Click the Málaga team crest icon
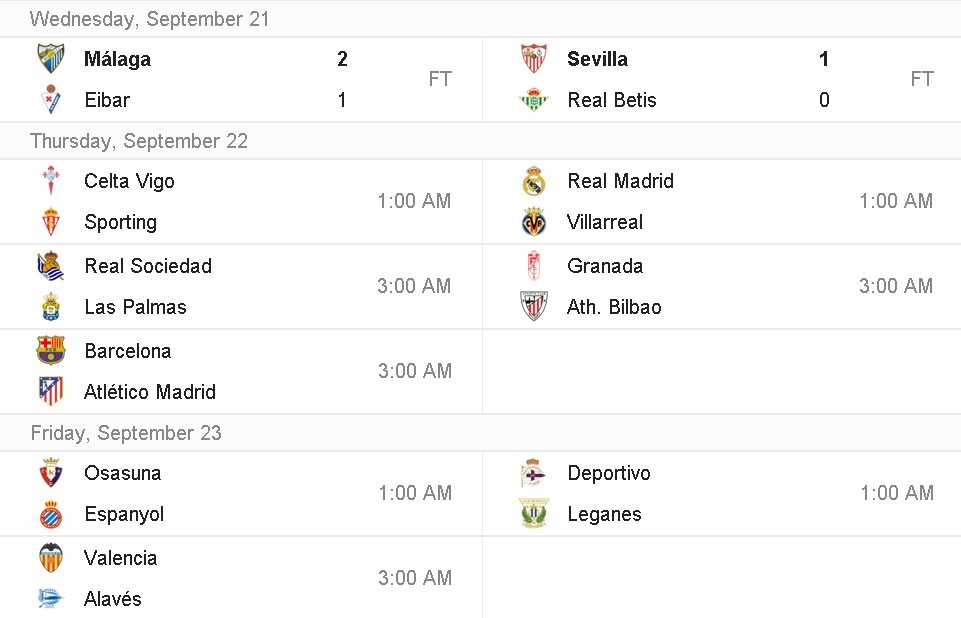 51,59
